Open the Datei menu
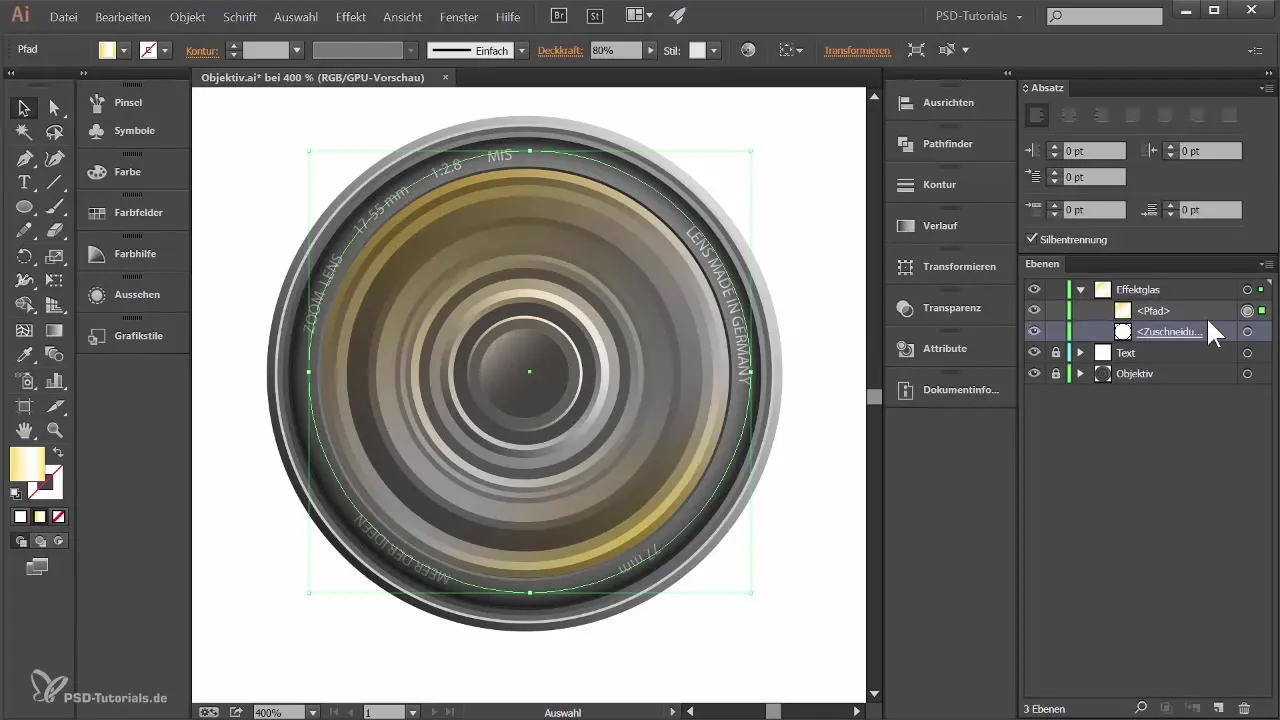Viewport: 1280px width, 720px height. (63, 17)
